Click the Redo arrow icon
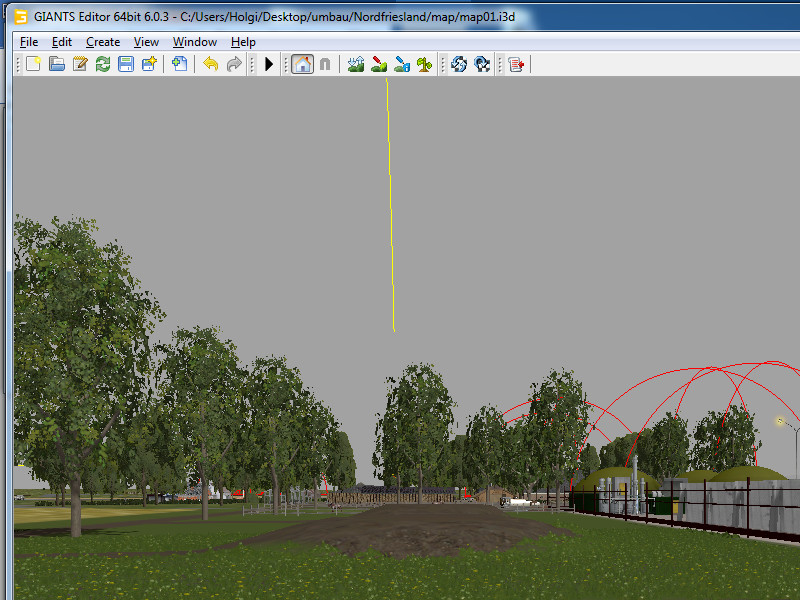 click(234, 64)
